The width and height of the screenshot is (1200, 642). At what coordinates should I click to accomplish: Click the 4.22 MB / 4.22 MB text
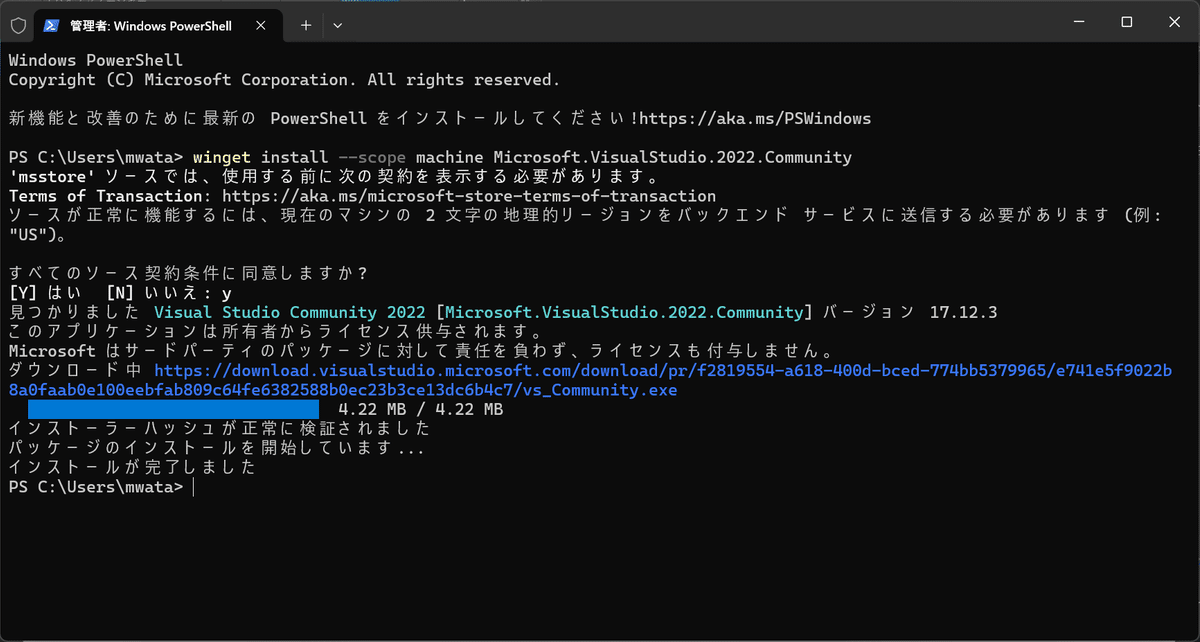click(421, 409)
